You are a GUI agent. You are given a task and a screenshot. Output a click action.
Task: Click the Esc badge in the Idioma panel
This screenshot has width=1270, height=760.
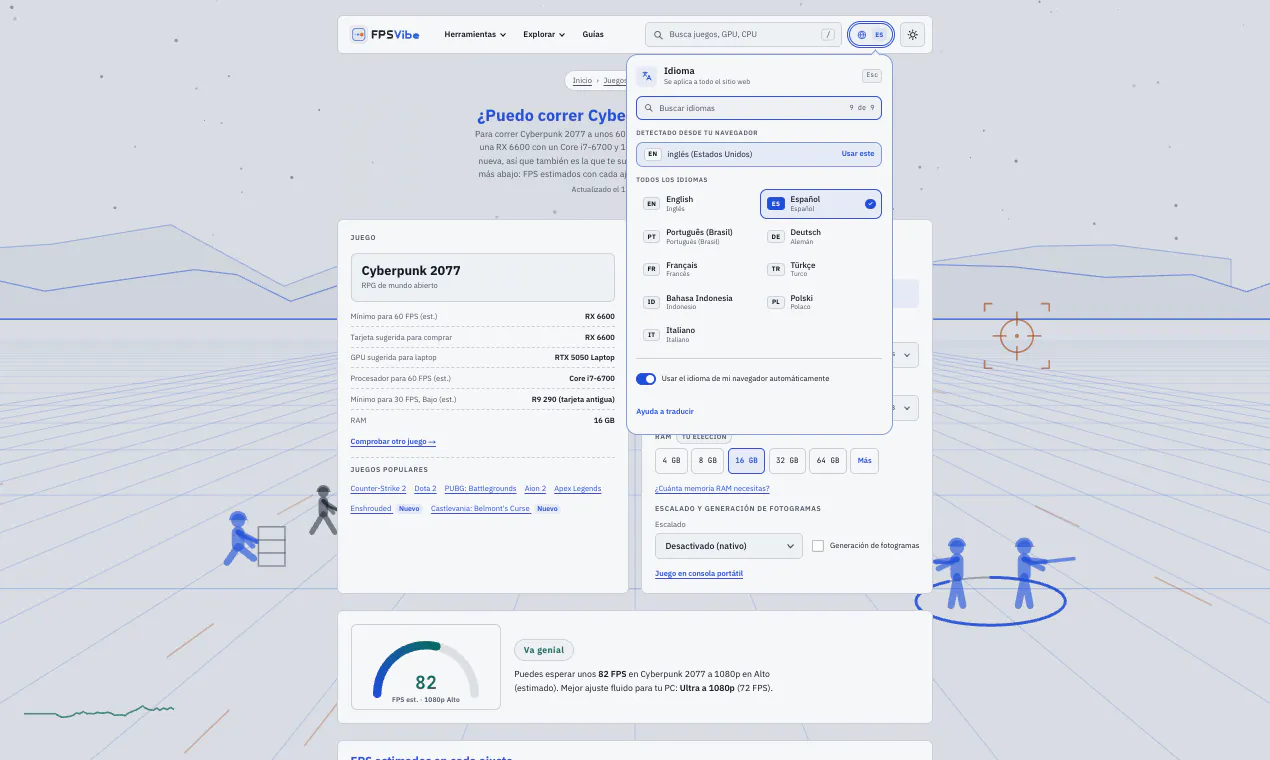point(872,75)
